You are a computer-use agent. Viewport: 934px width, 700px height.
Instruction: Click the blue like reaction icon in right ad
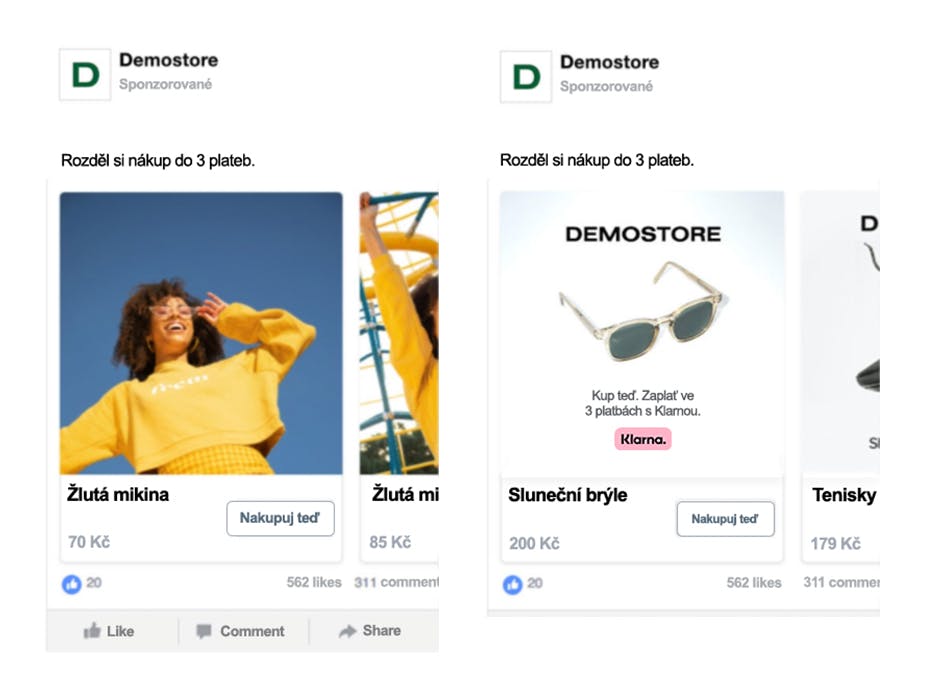[x=512, y=584]
